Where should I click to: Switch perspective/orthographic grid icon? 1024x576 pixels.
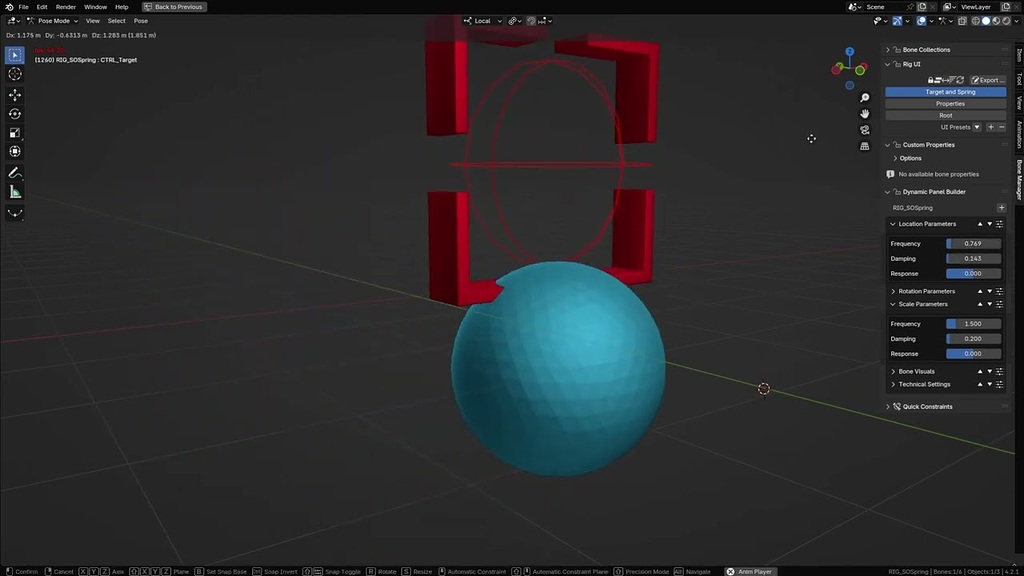[x=865, y=146]
